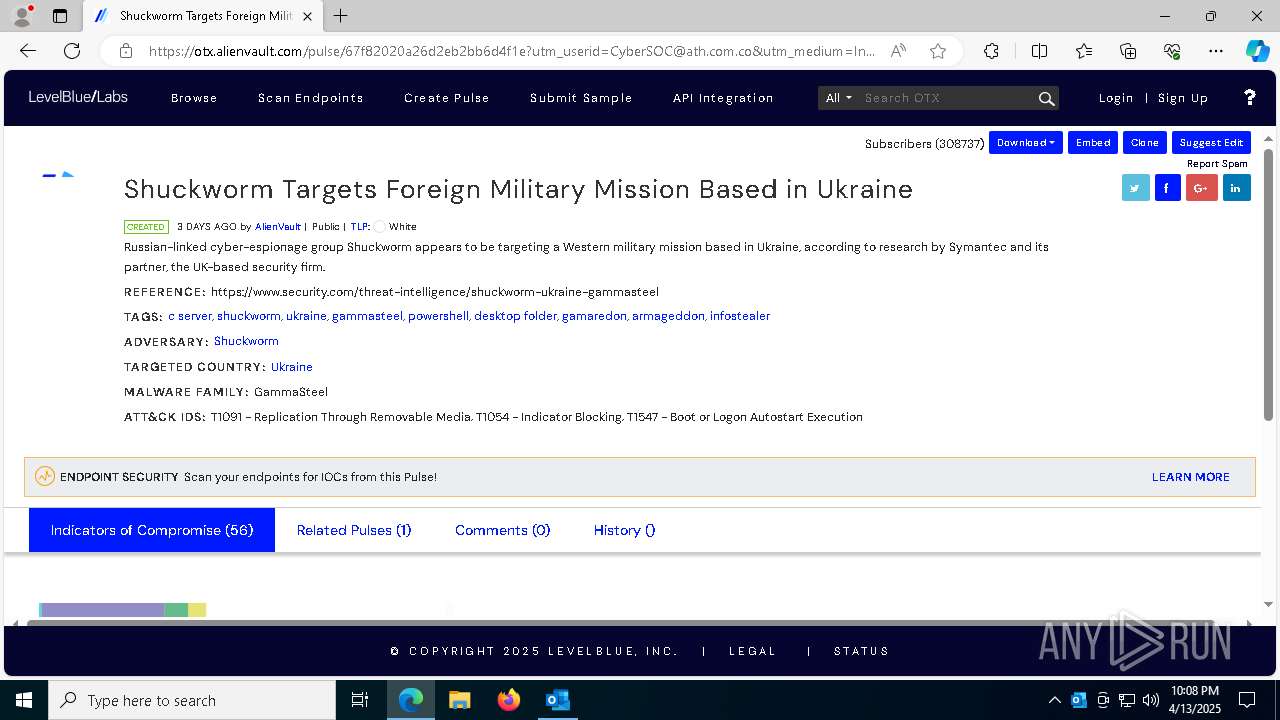View site information lock icon
The width and height of the screenshot is (1280, 720).
click(x=126, y=51)
